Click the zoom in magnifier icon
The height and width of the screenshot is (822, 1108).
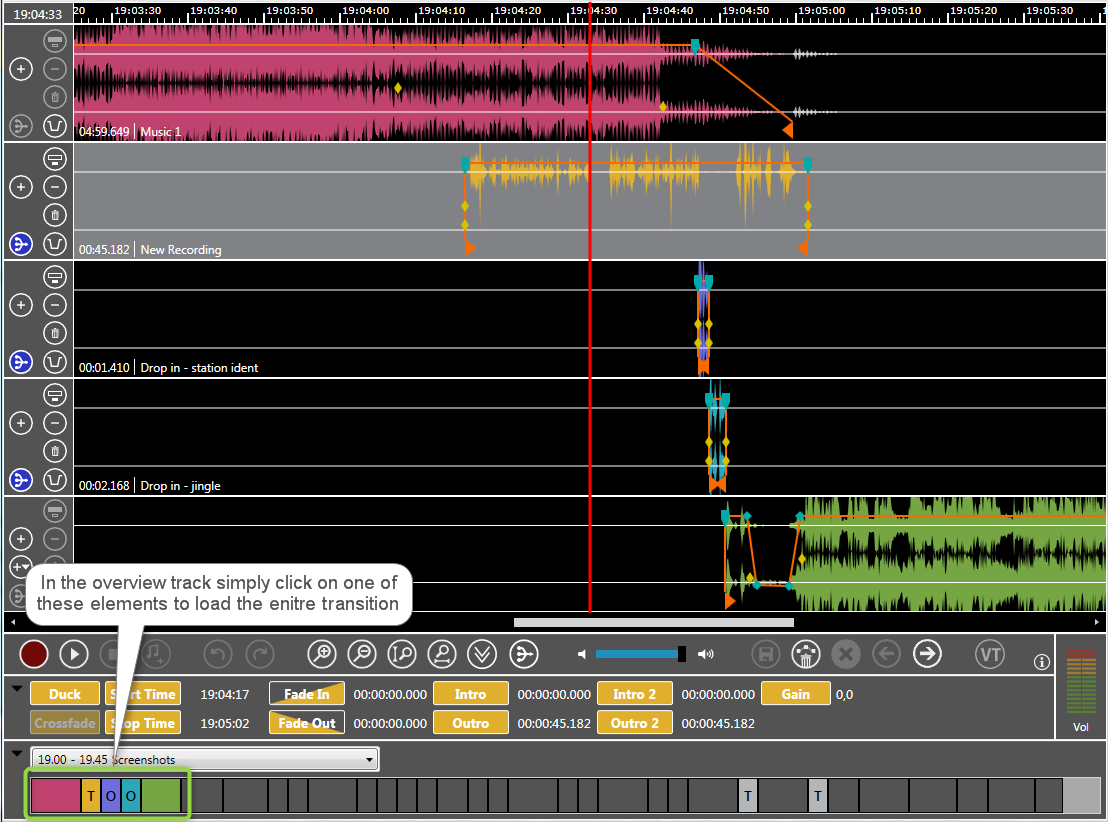click(x=322, y=655)
